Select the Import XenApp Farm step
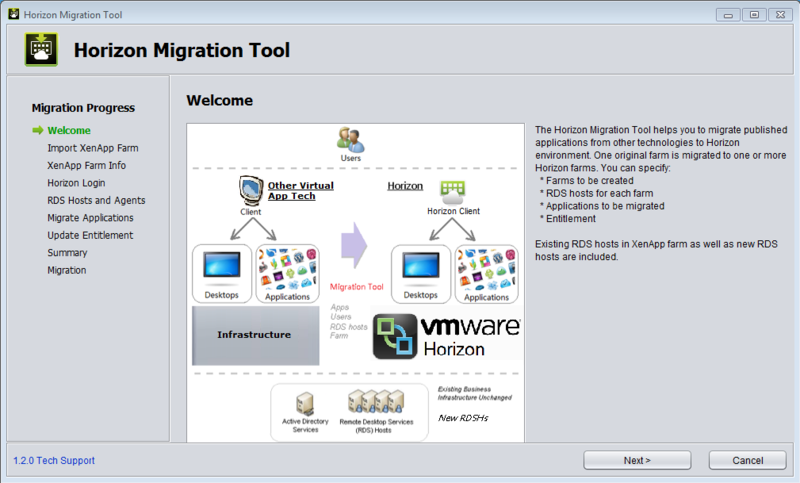The width and height of the screenshot is (800, 483). tap(93, 148)
